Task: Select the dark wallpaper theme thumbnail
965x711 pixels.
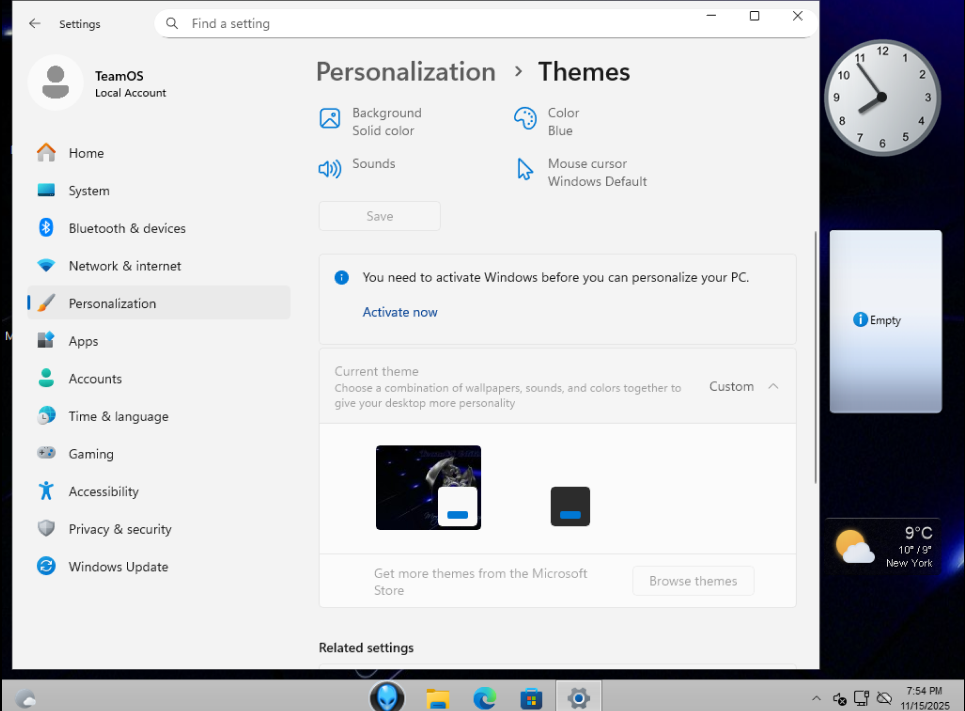Action: coord(428,487)
